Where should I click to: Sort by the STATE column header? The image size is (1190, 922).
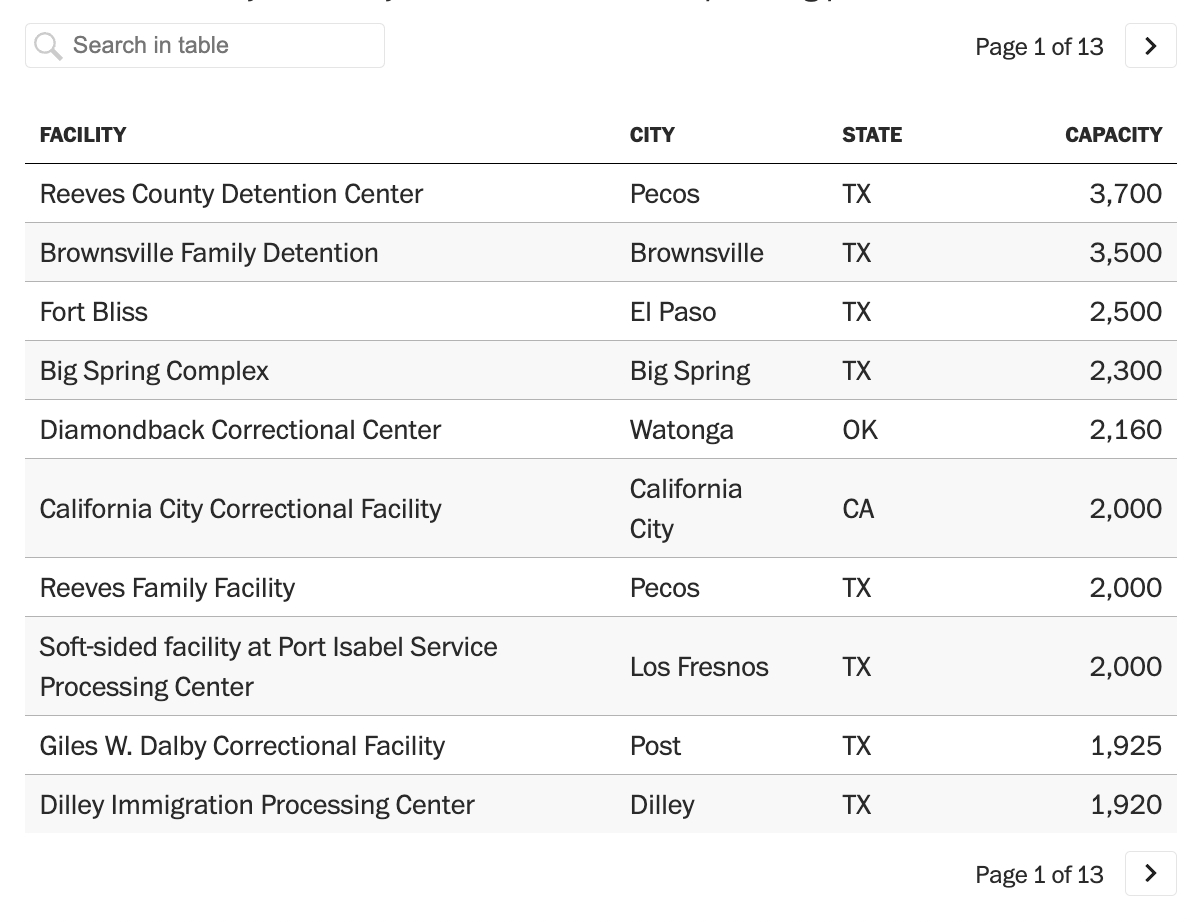871,135
